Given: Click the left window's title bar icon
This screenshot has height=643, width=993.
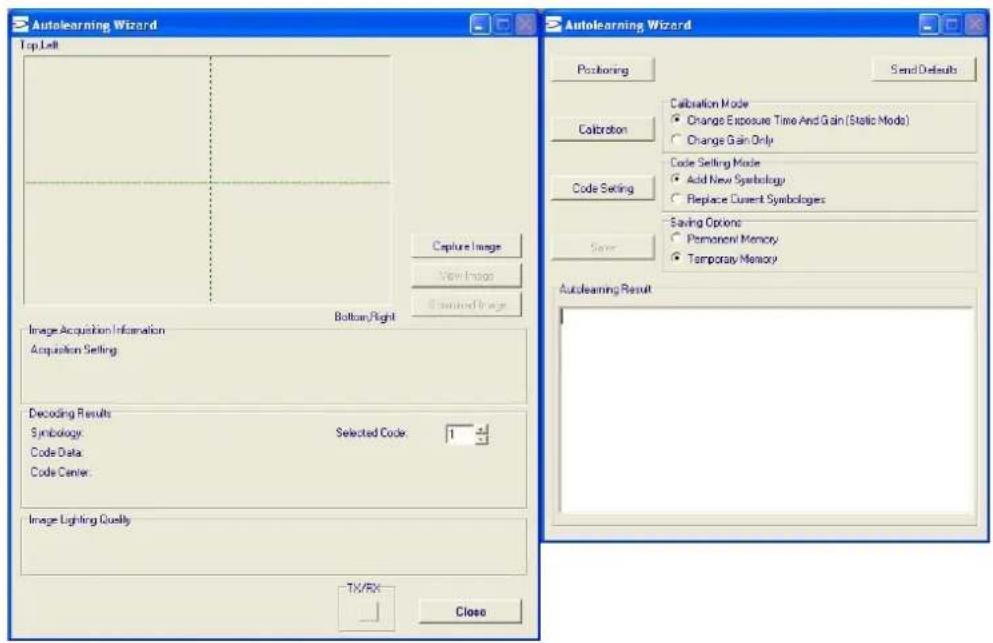Looking at the screenshot, I should (x=21, y=25).
